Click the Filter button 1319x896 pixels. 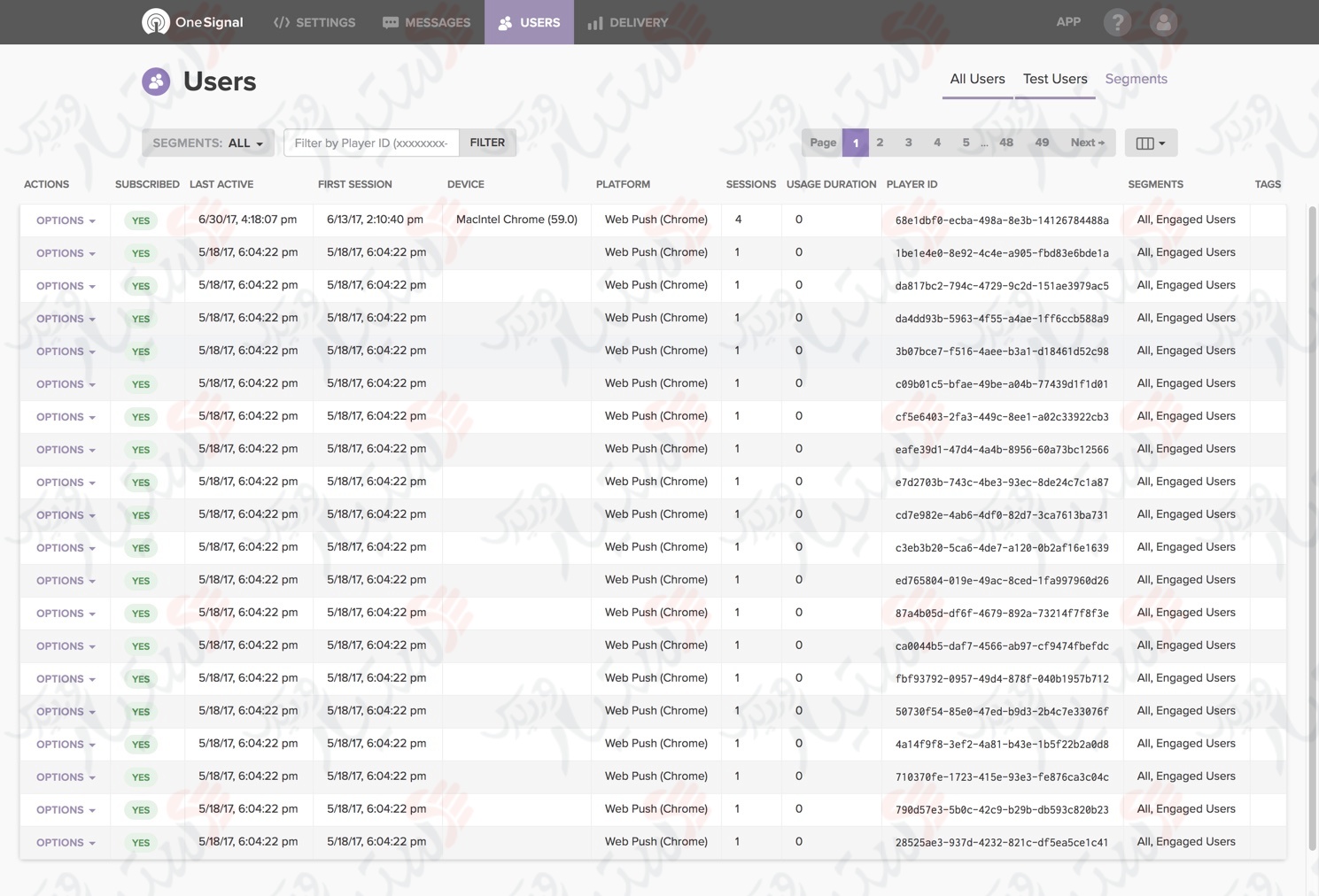pos(487,143)
